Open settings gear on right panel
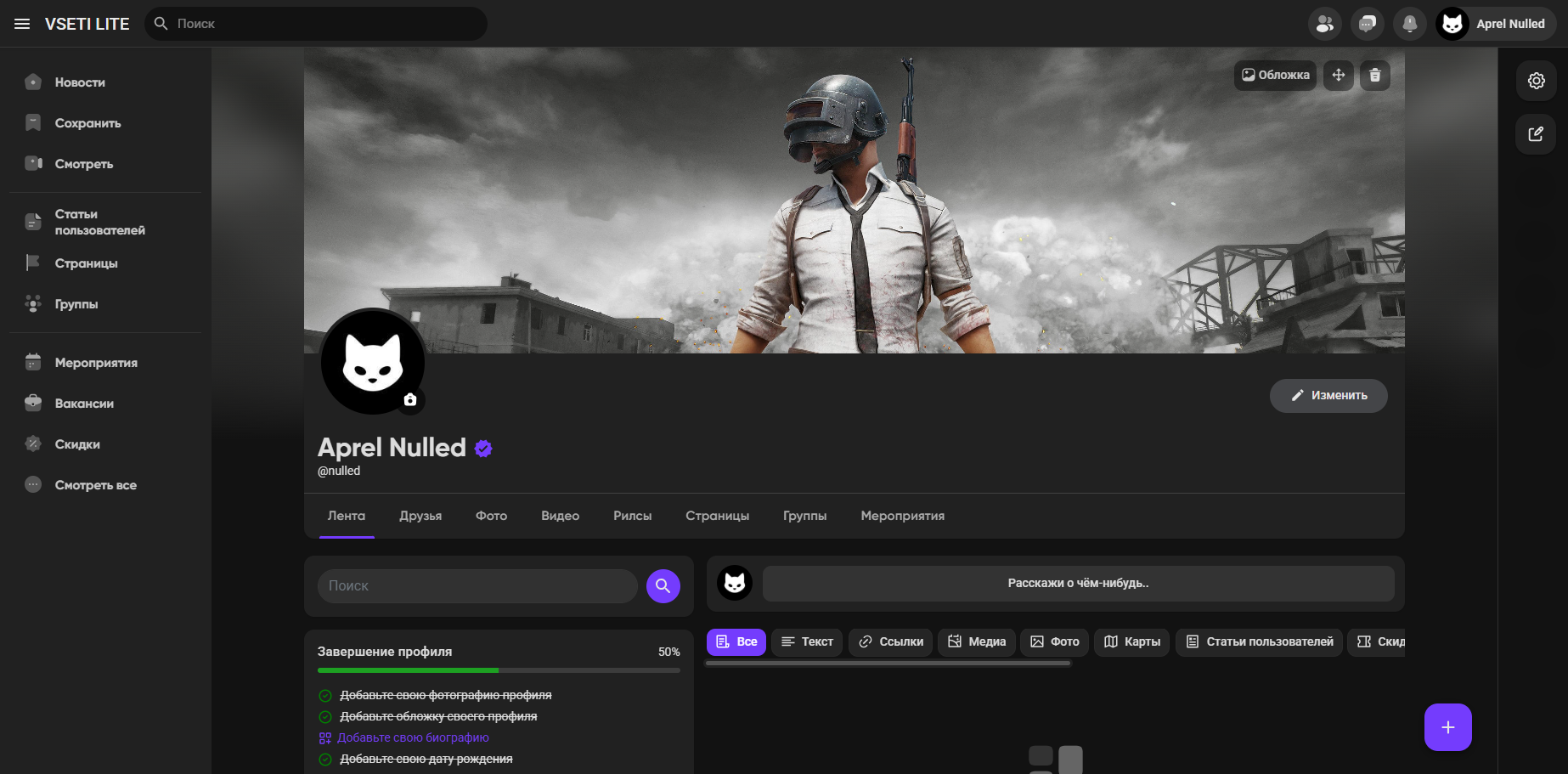Image resolution: width=1568 pixels, height=774 pixels. point(1536,81)
